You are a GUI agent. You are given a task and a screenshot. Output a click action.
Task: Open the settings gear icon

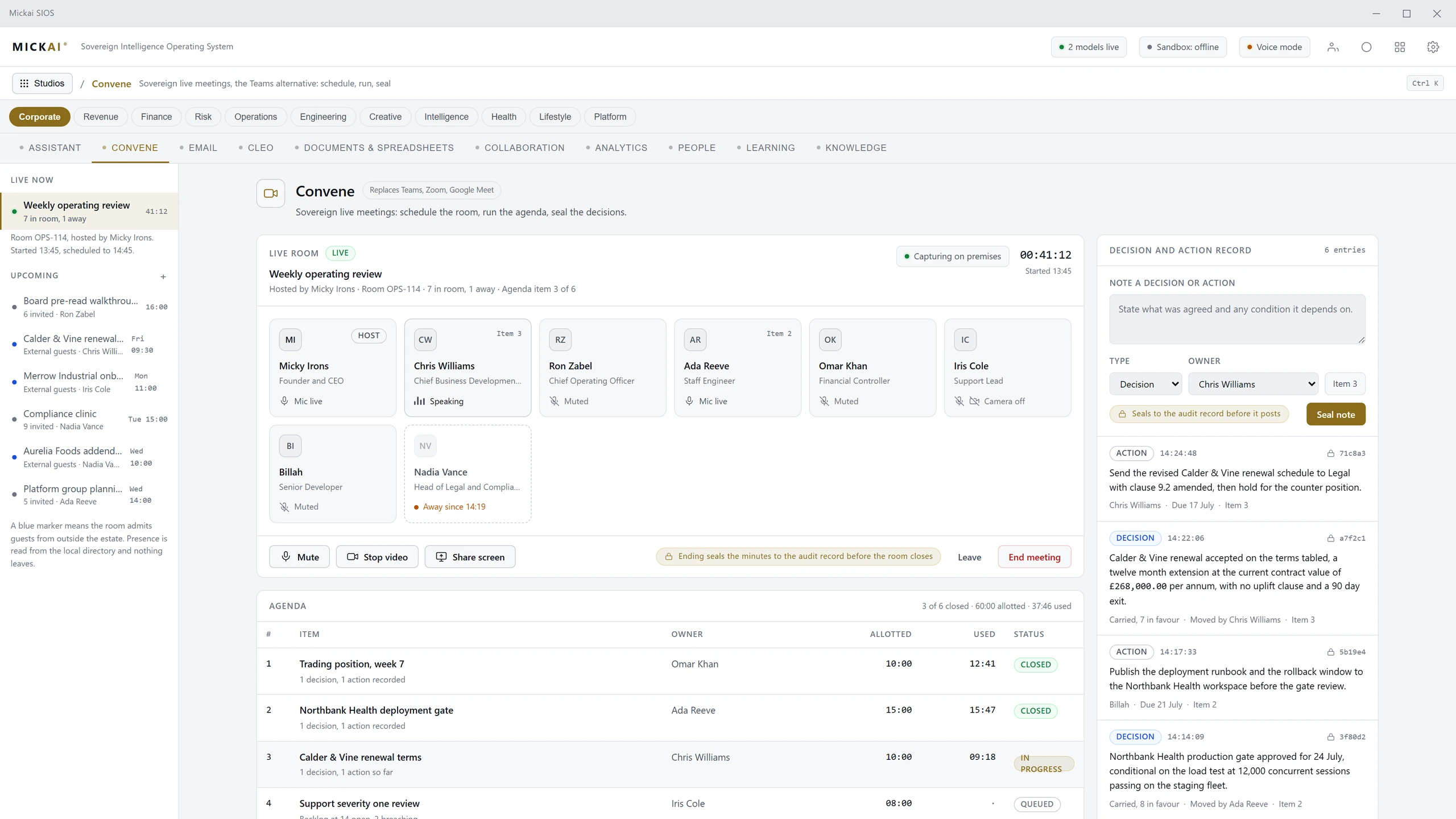1433,47
